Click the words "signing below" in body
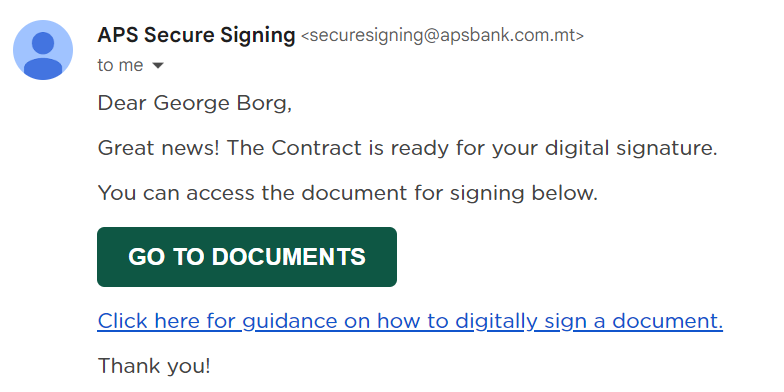The height and width of the screenshot is (392, 784). [x=520, y=194]
